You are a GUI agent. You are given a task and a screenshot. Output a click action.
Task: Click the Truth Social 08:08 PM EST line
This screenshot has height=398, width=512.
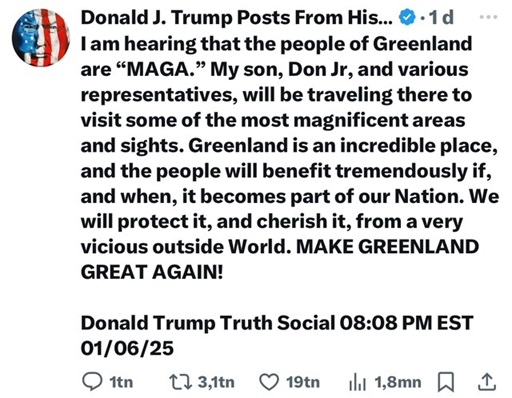coord(277,323)
